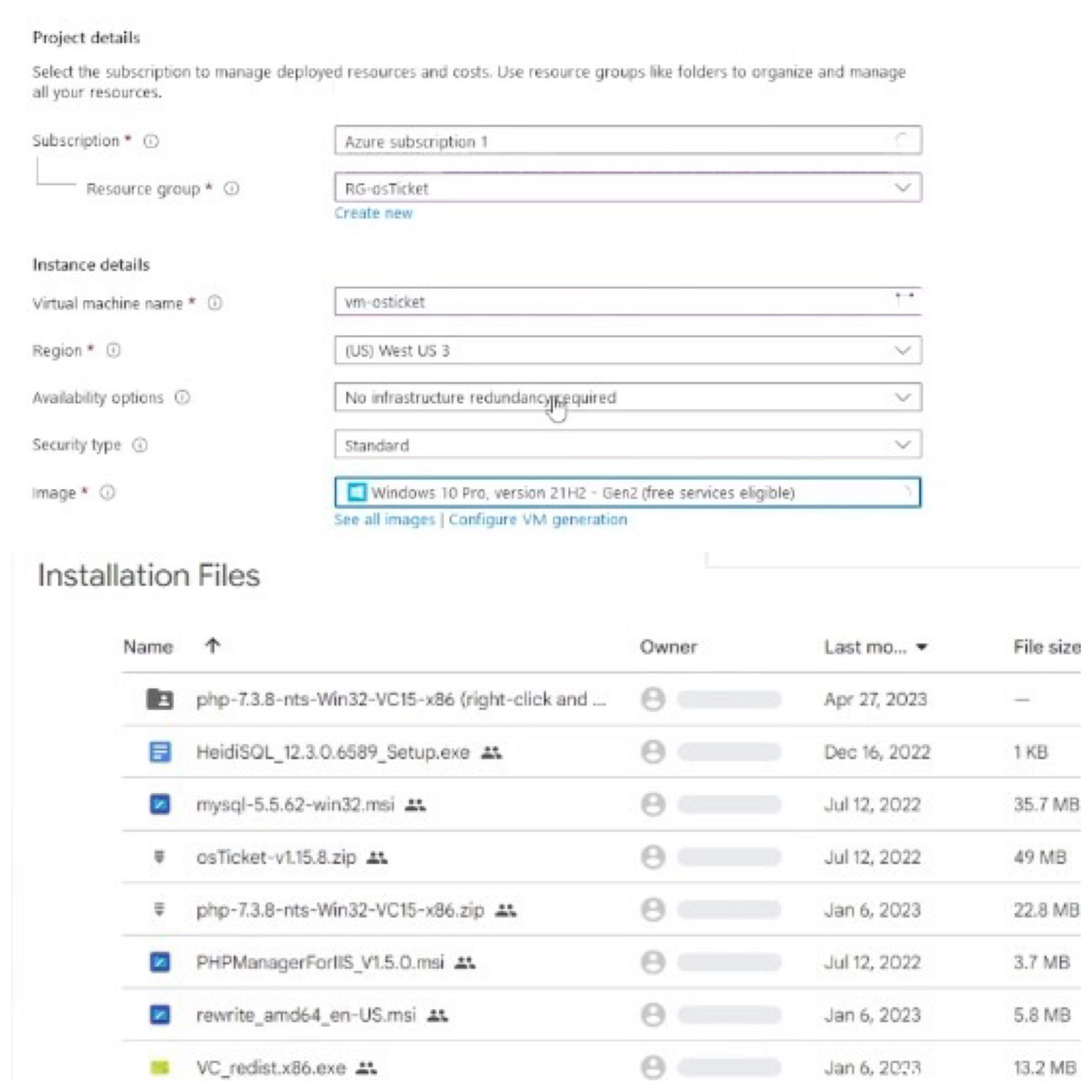Click the HeidiSQL document file icon

[x=160, y=752]
